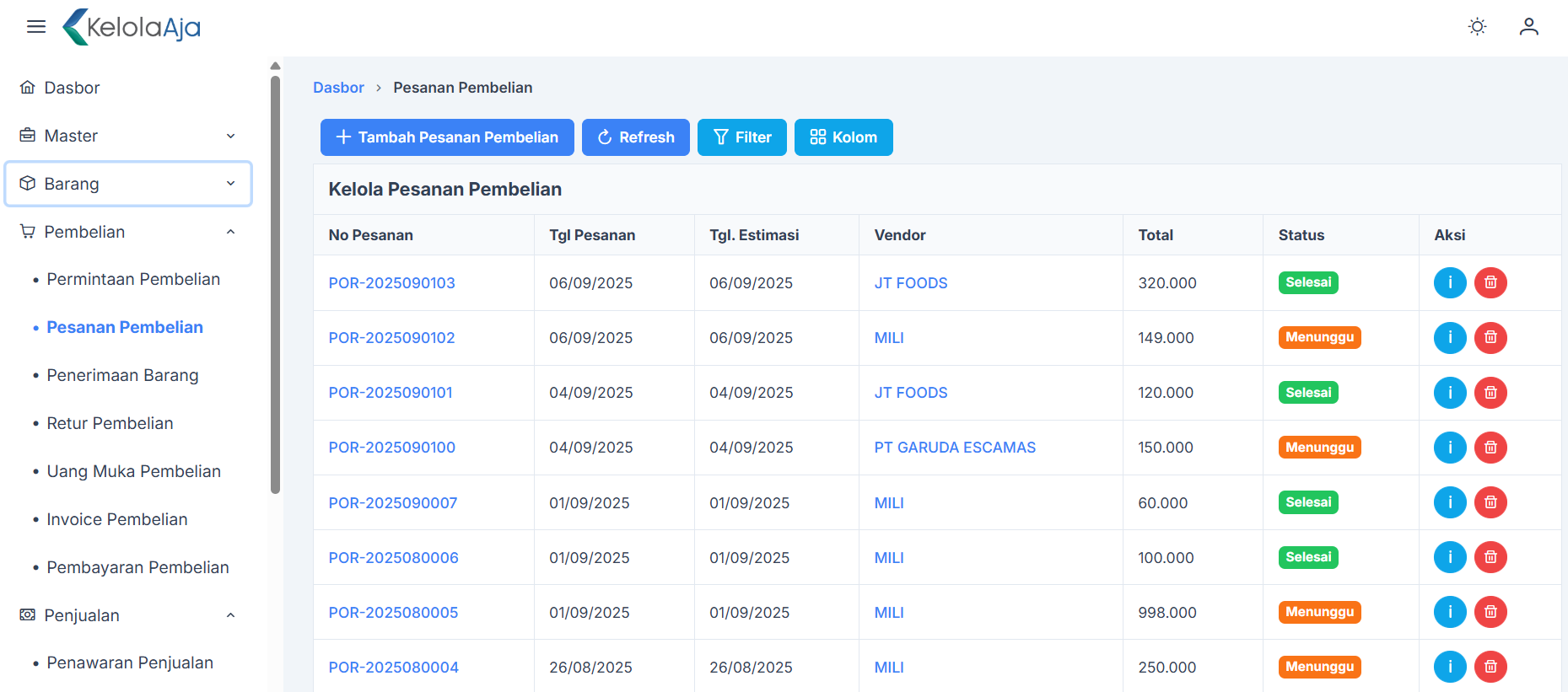Open Invoice Pembelian in sidebar

click(116, 519)
